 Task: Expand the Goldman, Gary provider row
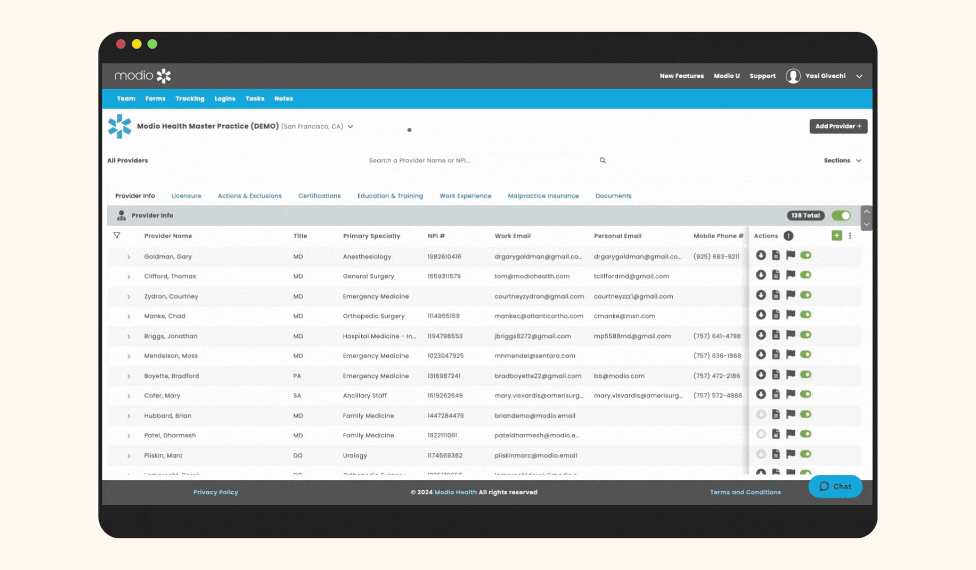tap(129, 256)
